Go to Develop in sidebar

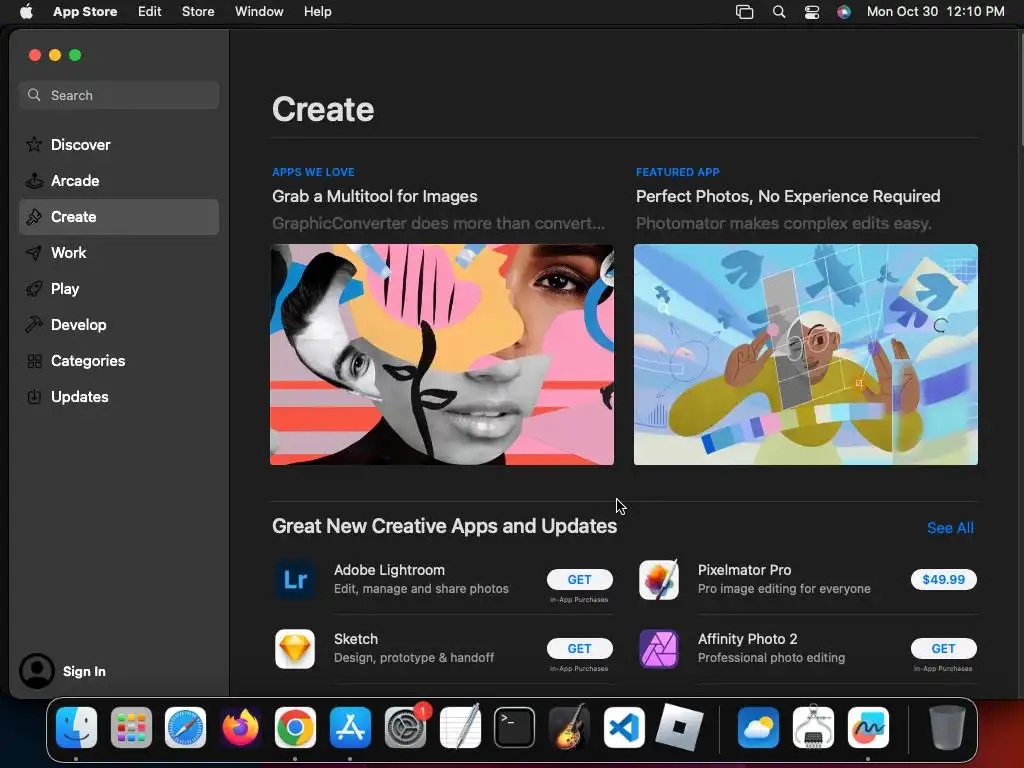click(x=119, y=325)
